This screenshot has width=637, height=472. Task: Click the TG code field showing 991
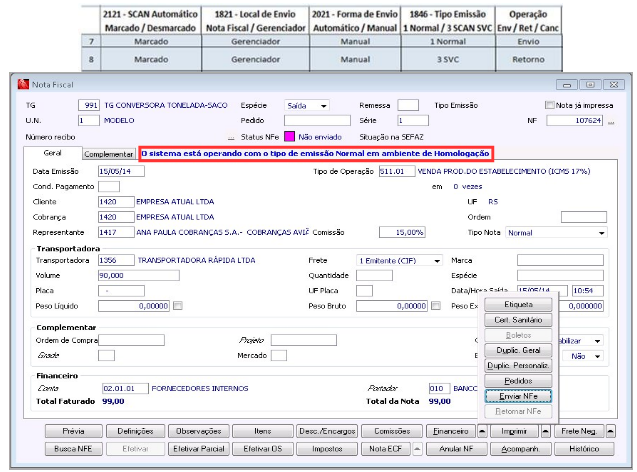(x=89, y=105)
